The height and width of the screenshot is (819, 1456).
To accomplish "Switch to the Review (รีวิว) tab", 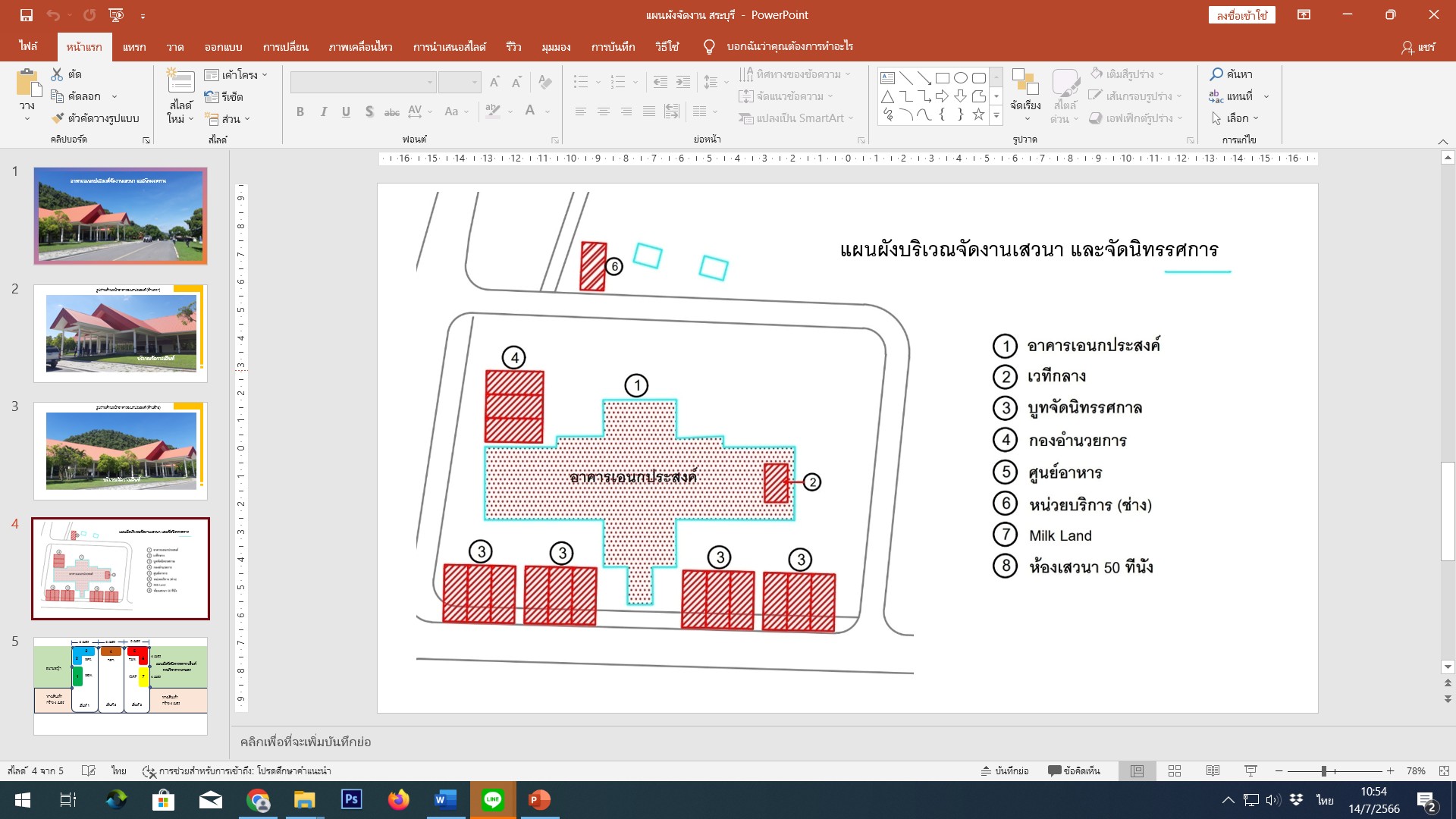I will point(513,46).
